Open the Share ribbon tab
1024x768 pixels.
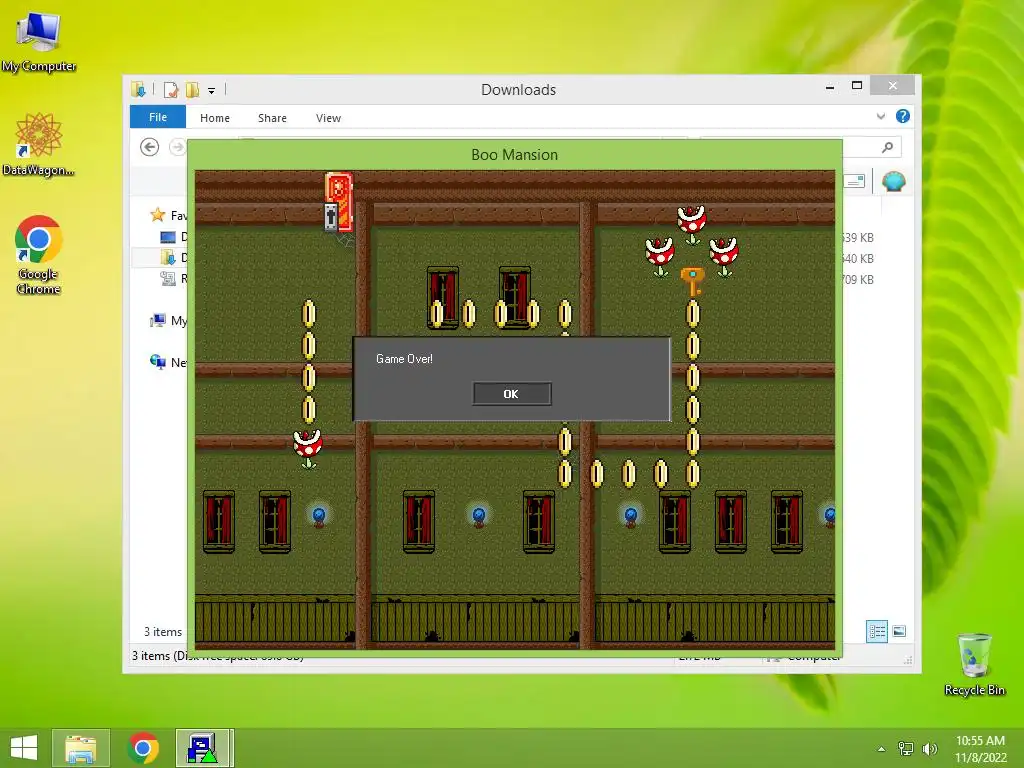pos(272,118)
